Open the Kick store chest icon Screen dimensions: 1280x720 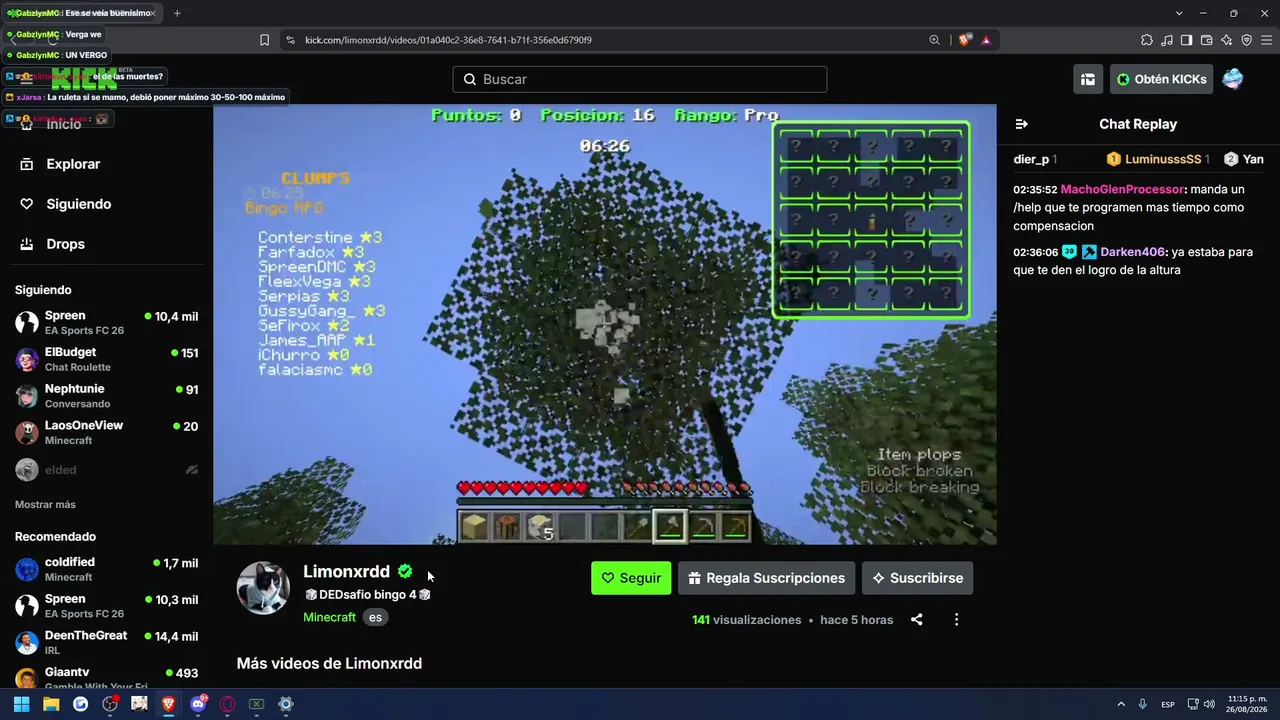[x=1088, y=79]
